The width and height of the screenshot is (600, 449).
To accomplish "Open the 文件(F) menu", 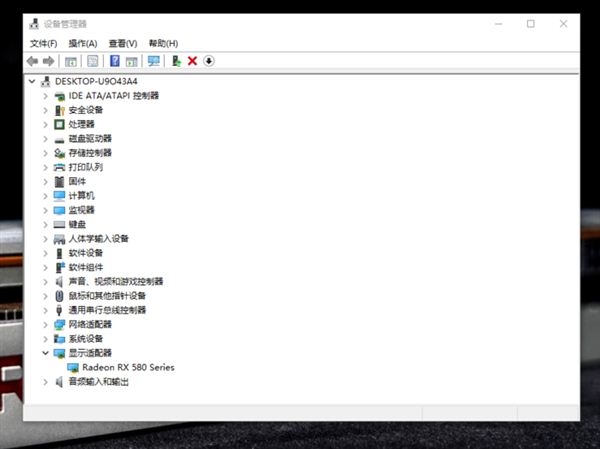I will coord(44,43).
